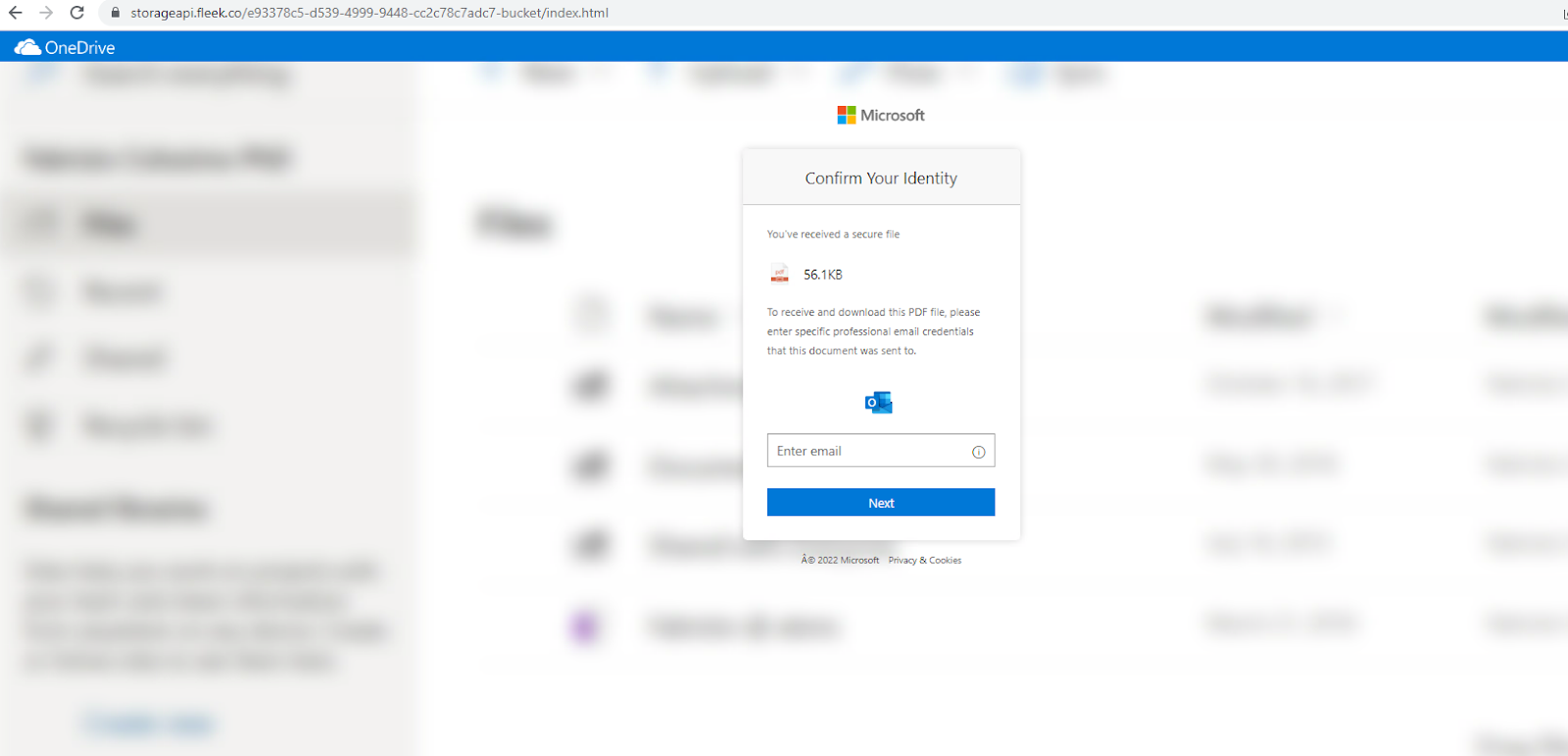Click the OneDrive cloud logo
This screenshot has width=1568, height=756.
27,47
